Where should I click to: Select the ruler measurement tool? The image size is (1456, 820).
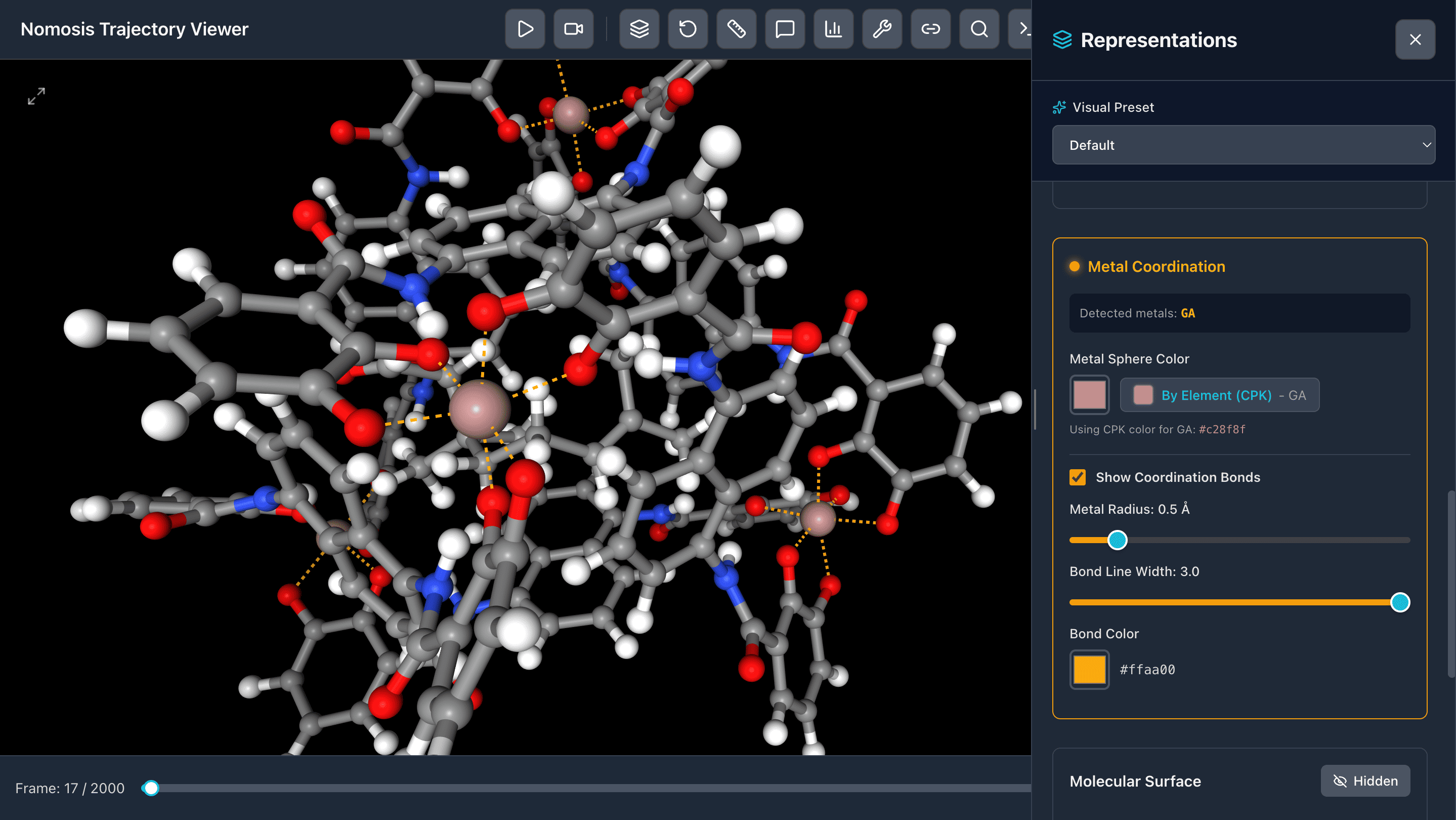(736, 29)
